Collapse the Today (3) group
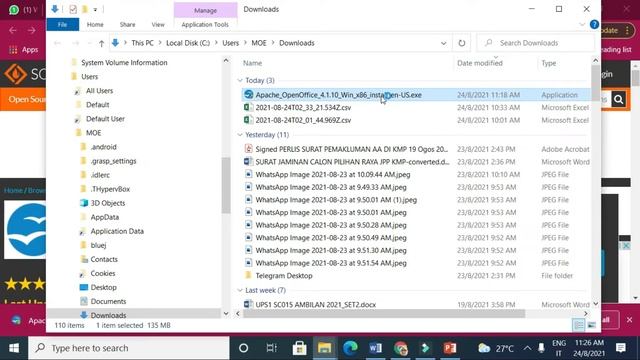 (240, 80)
